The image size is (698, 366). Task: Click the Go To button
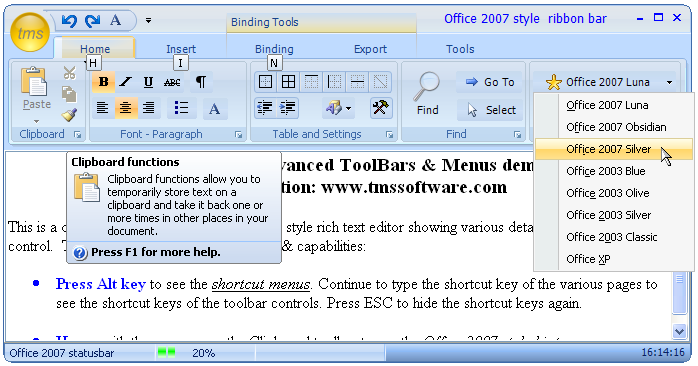coord(490,82)
